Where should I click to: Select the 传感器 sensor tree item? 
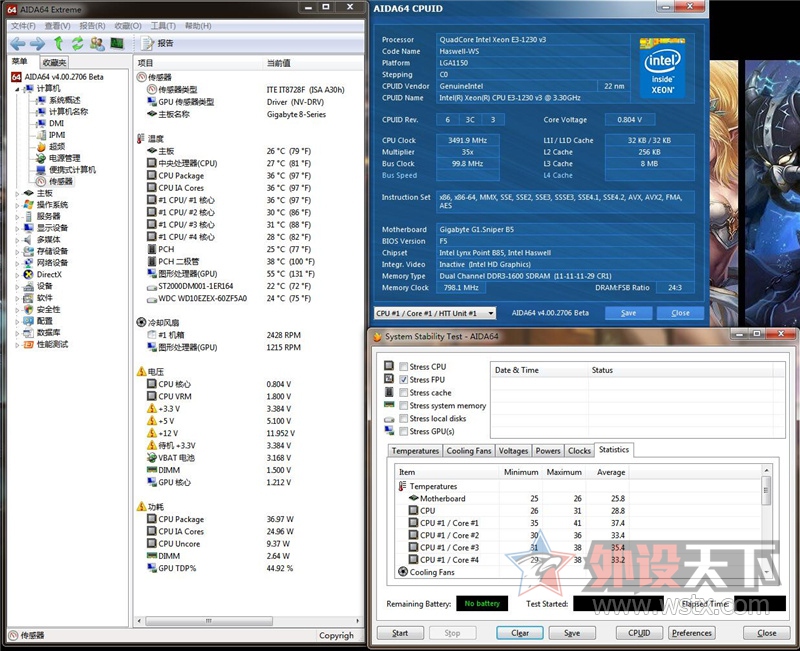tap(61, 181)
